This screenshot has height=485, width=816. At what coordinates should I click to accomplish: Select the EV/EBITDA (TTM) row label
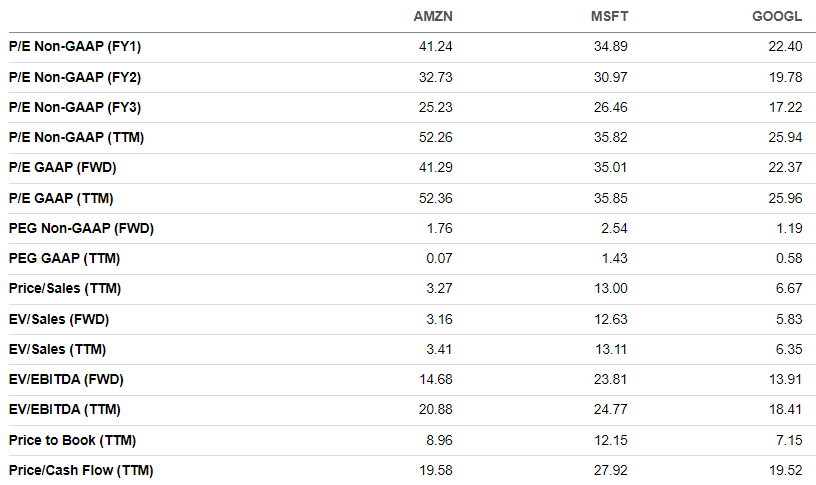[65, 410]
